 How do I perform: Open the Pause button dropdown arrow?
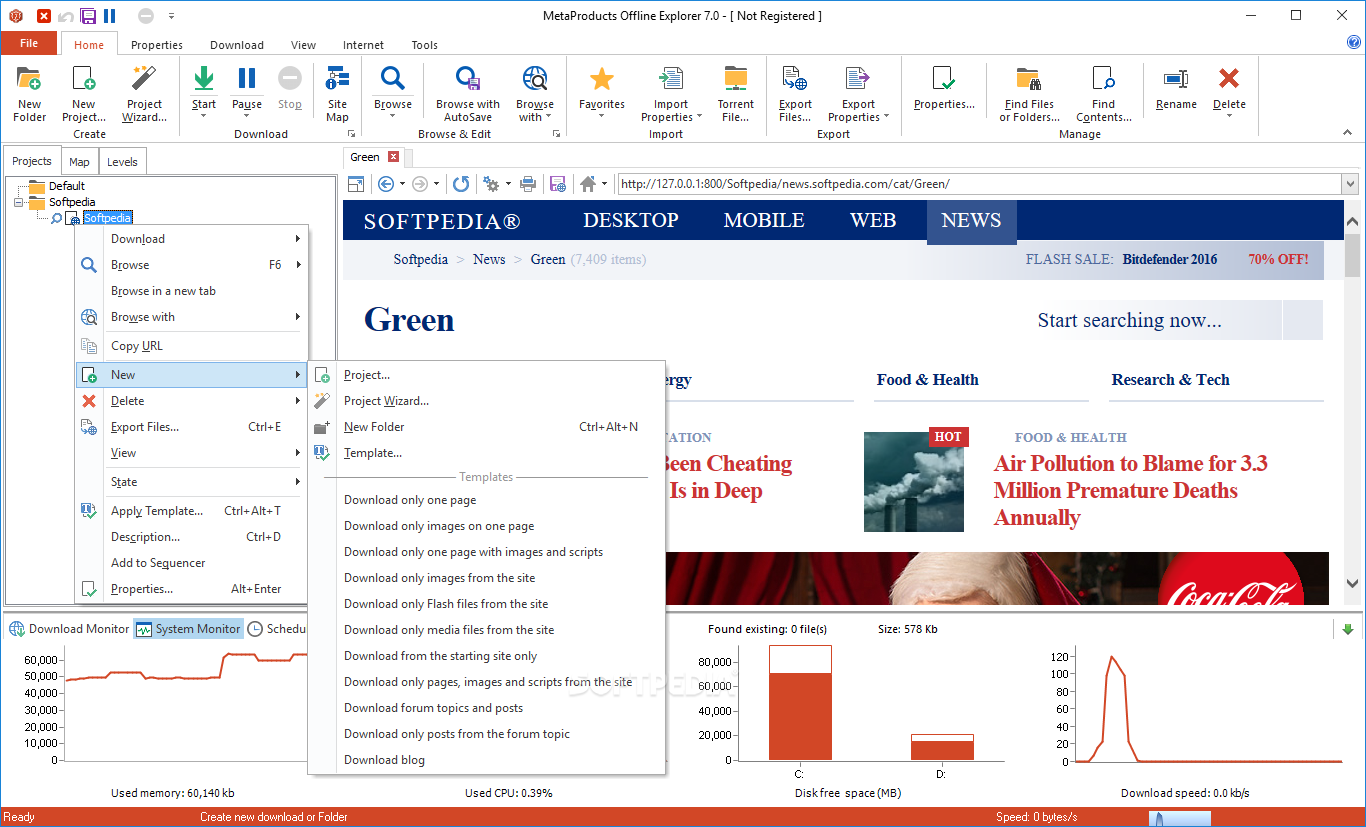click(247, 117)
